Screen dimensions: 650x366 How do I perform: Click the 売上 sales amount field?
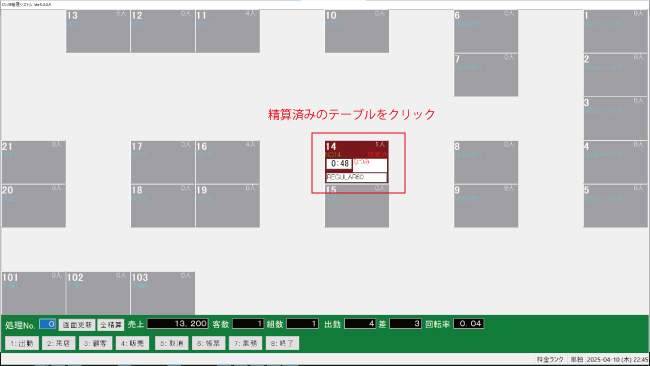[178, 324]
